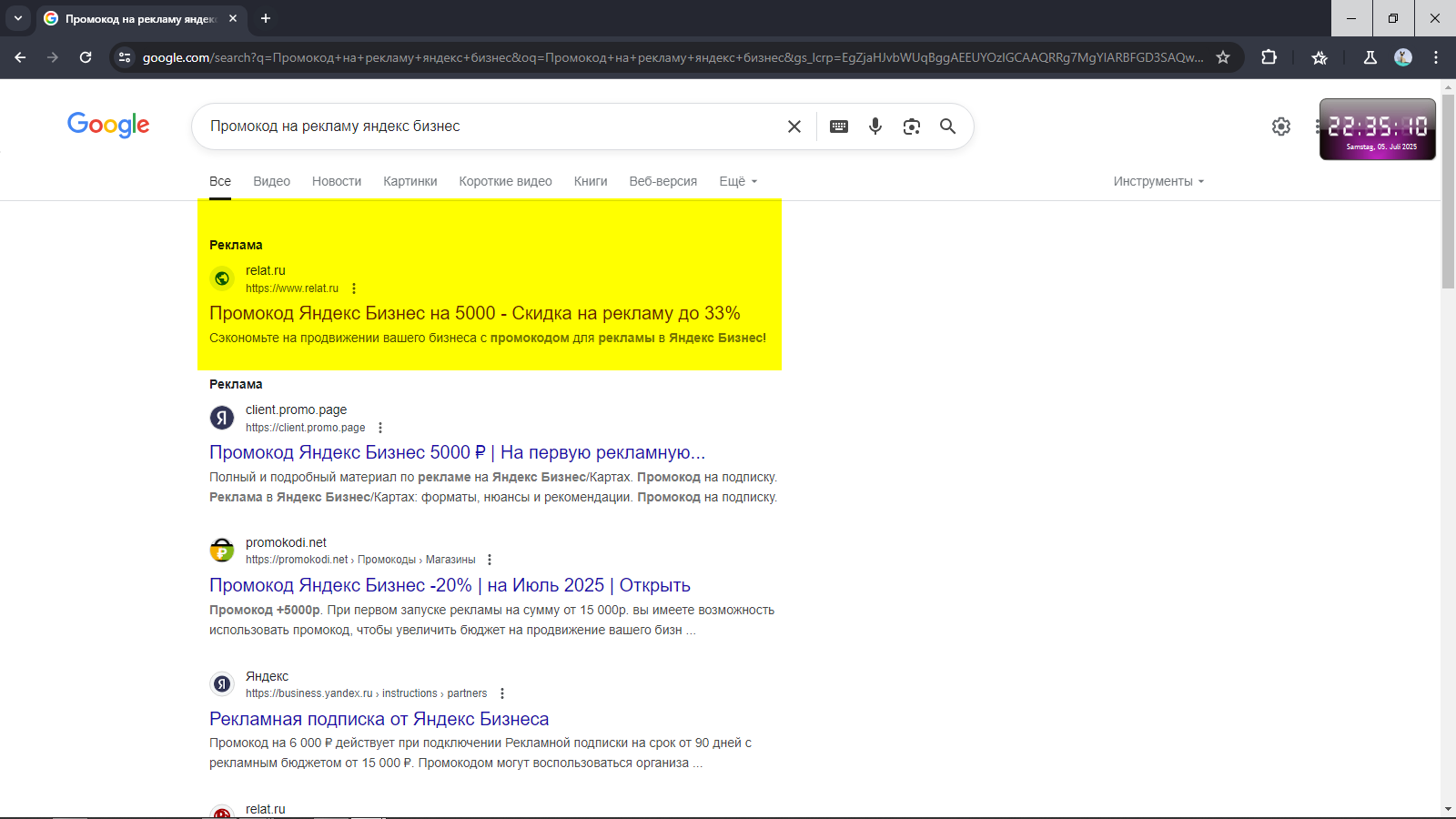Minimize the browser window
Image resolution: width=1456 pixels, height=819 pixels.
(x=1351, y=18)
